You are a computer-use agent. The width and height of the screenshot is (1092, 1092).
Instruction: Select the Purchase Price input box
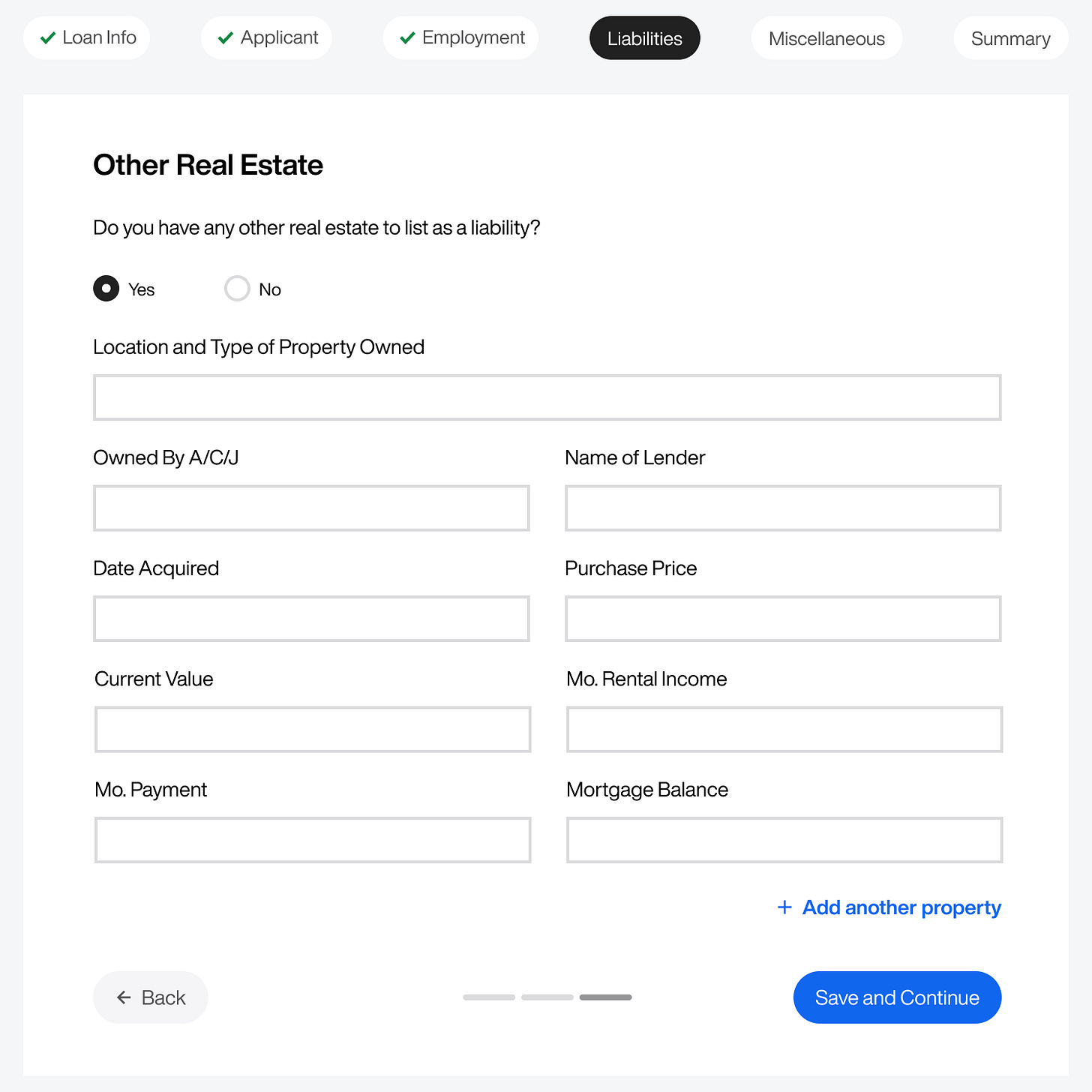[783, 619]
